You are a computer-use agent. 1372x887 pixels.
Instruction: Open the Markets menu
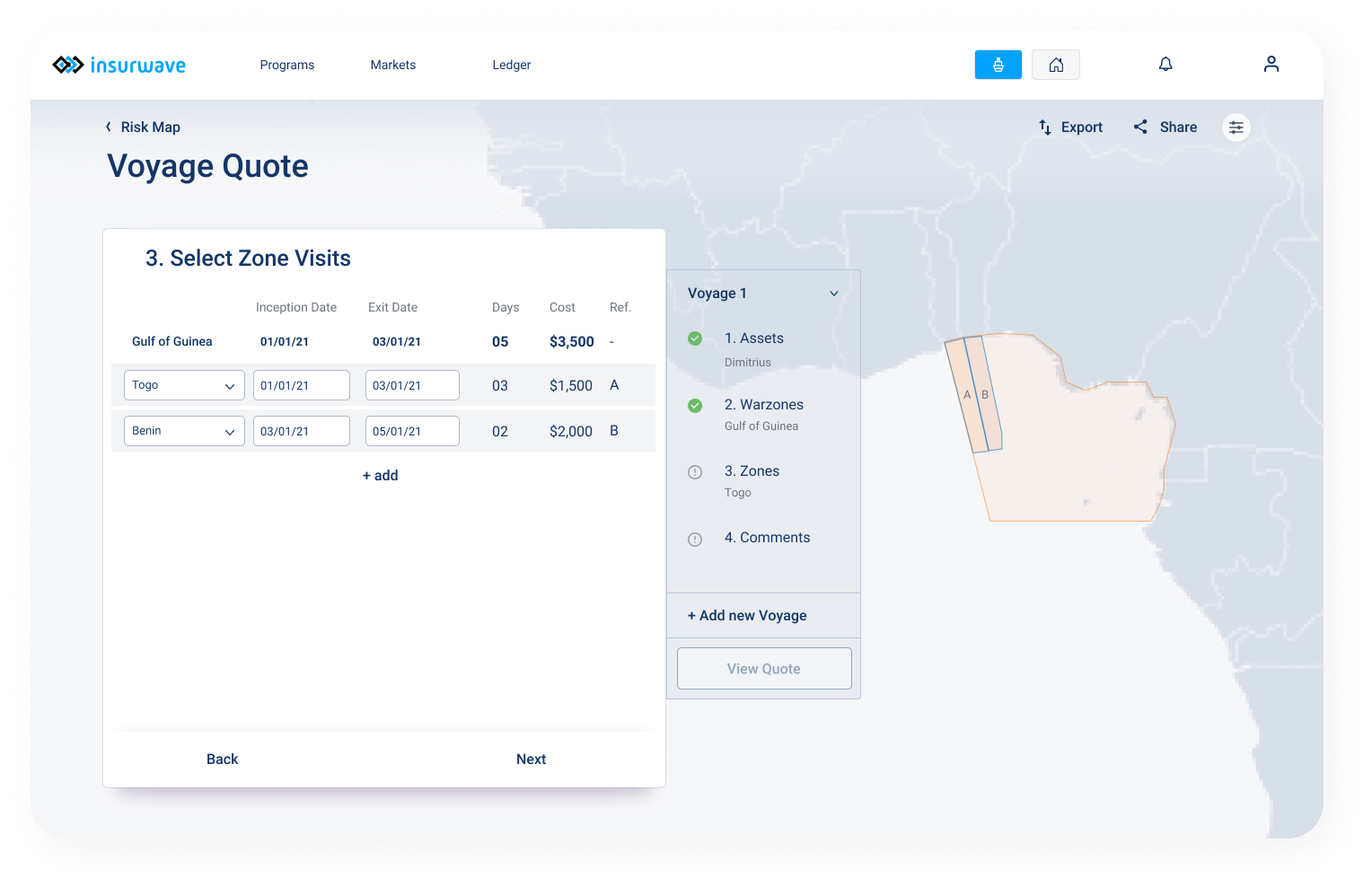pos(393,65)
